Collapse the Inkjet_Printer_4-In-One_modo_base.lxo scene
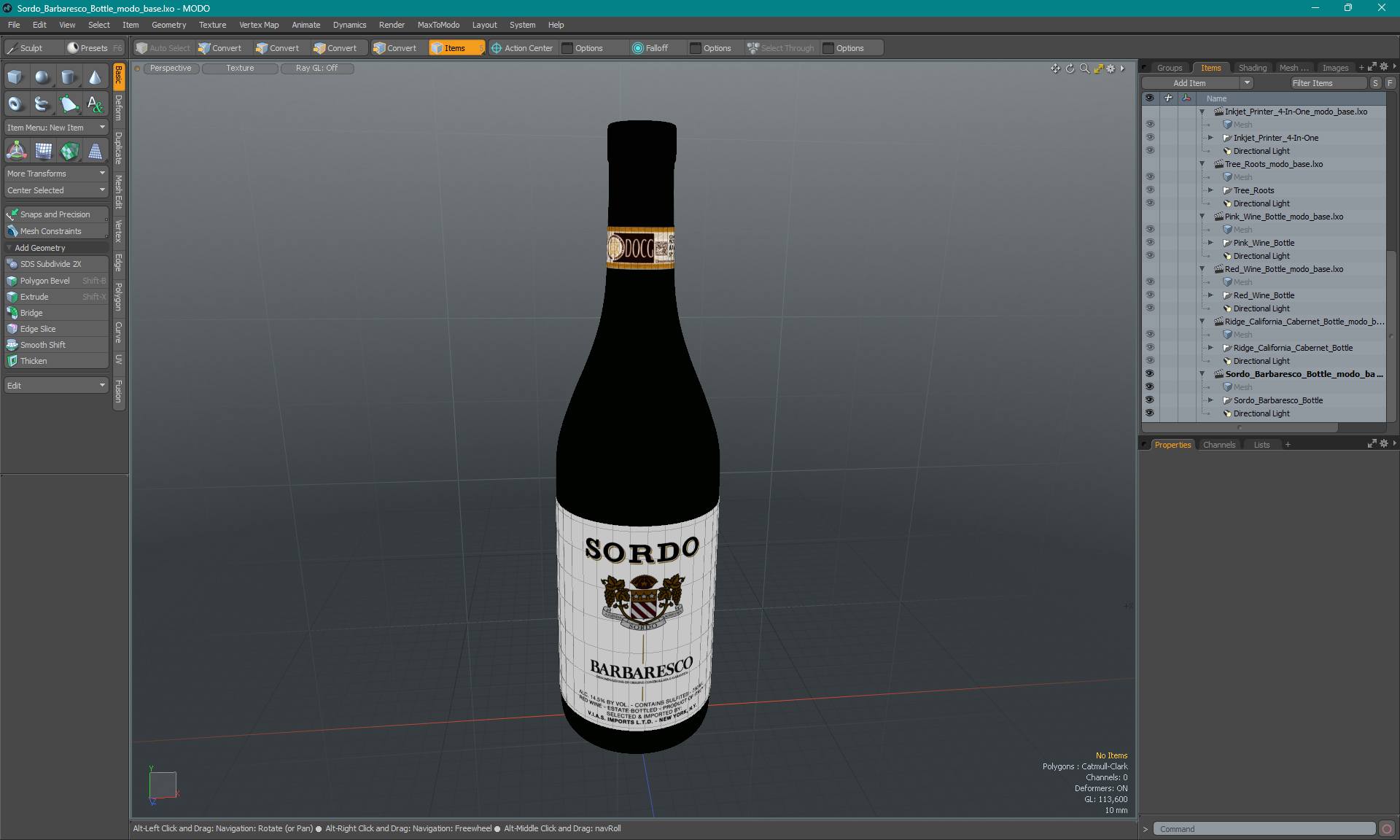Image resolution: width=1400 pixels, height=840 pixels. tap(1202, 112)
